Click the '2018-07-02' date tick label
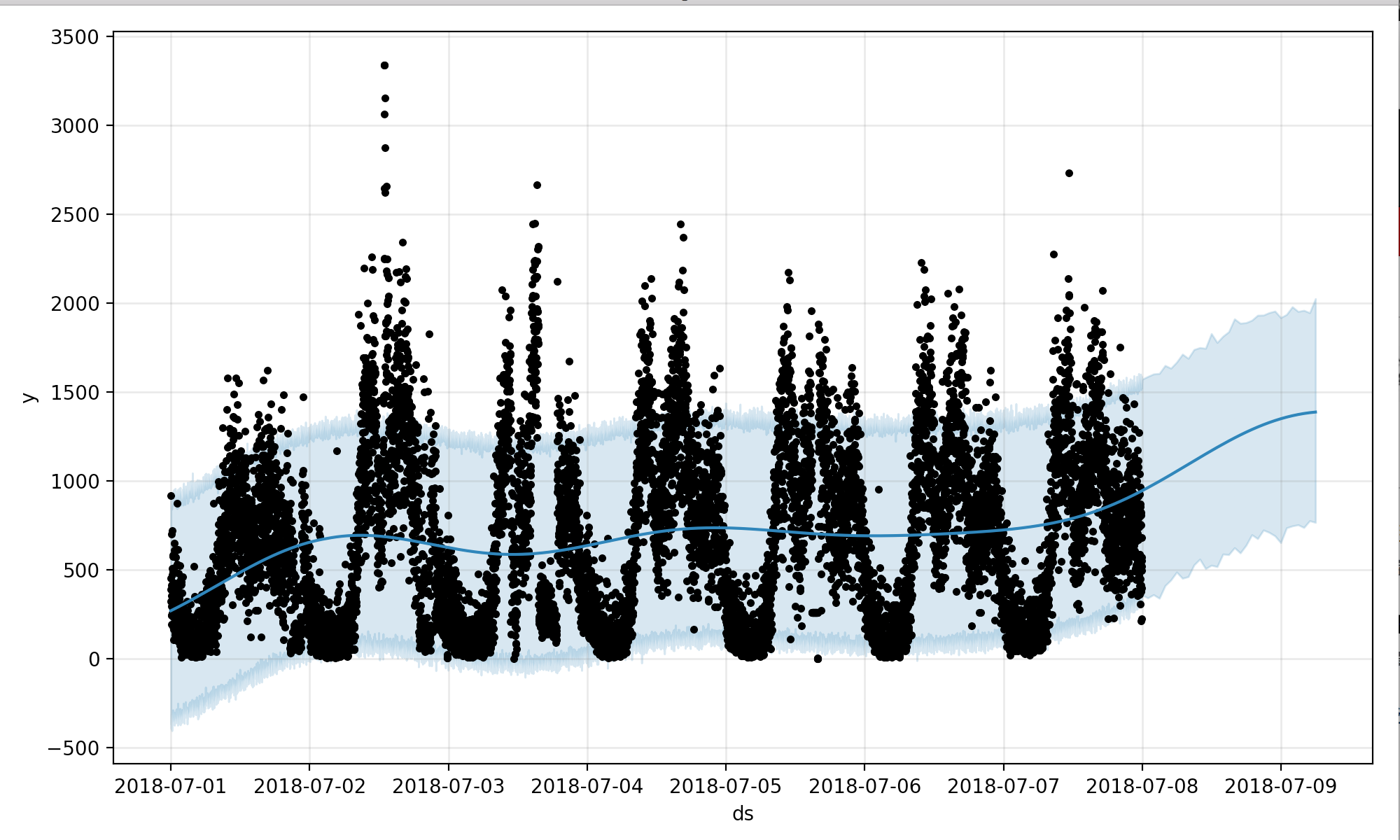The image size is (1400, 840). point(309,786)
